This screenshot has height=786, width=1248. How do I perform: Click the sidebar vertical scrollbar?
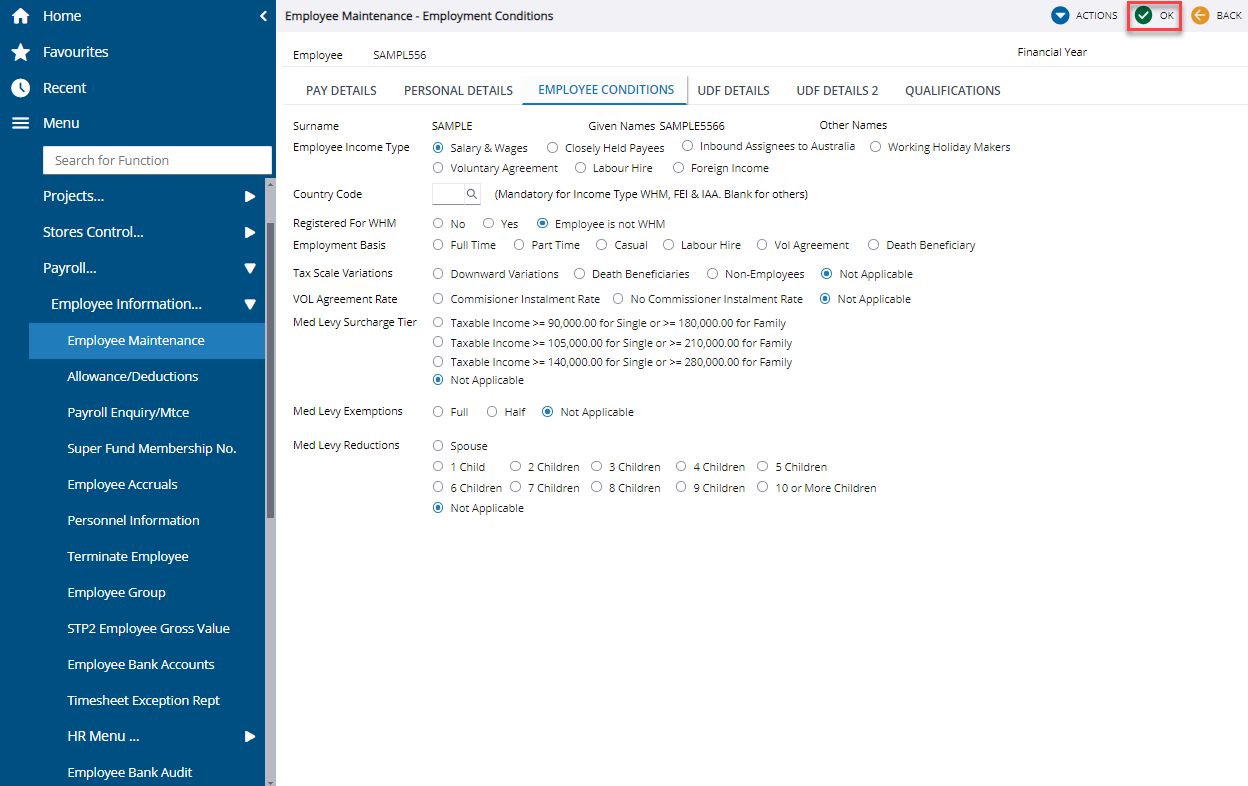(x=270, y=370)
